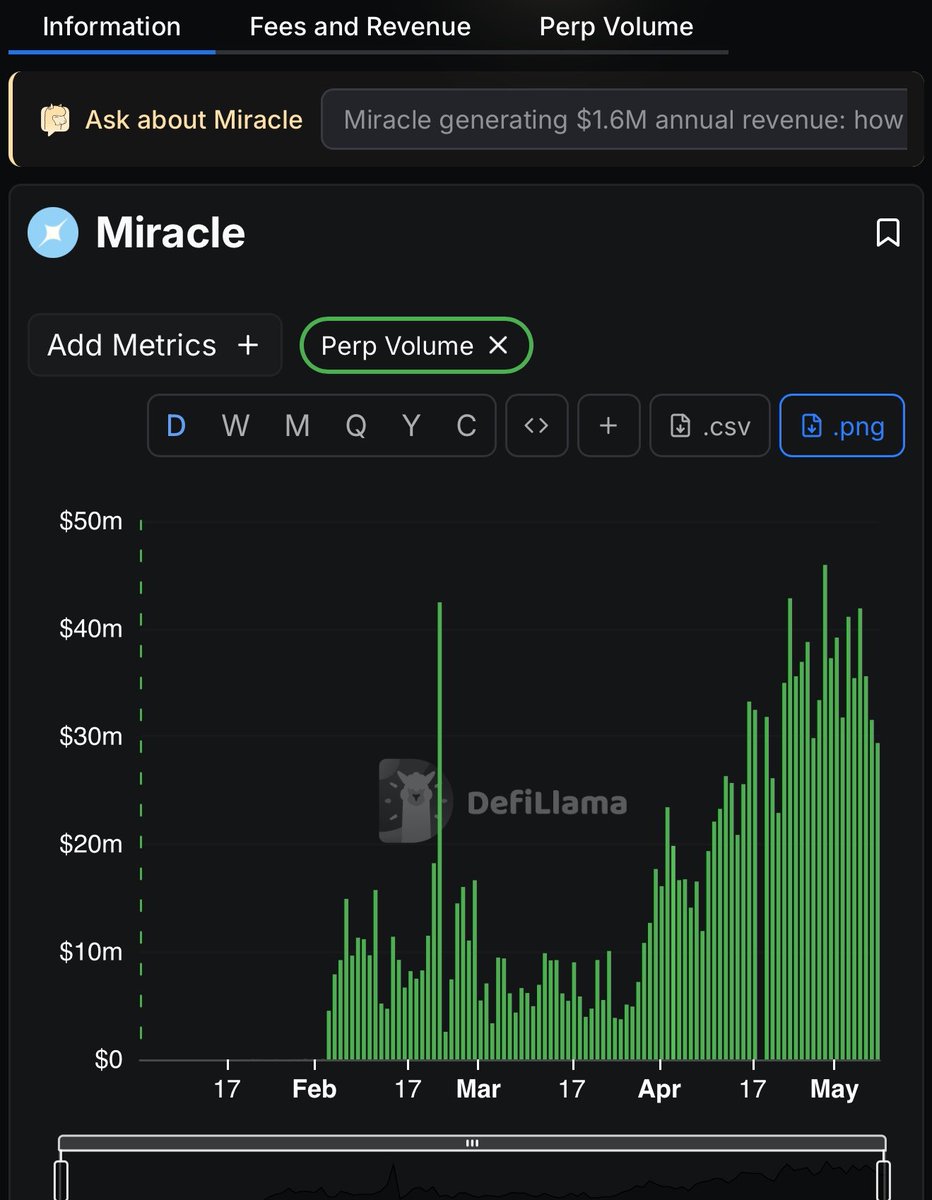The height and width of the screenshot is (1200, 932).
Task: Click the right handle of range slider
Action: (883, 1180)
